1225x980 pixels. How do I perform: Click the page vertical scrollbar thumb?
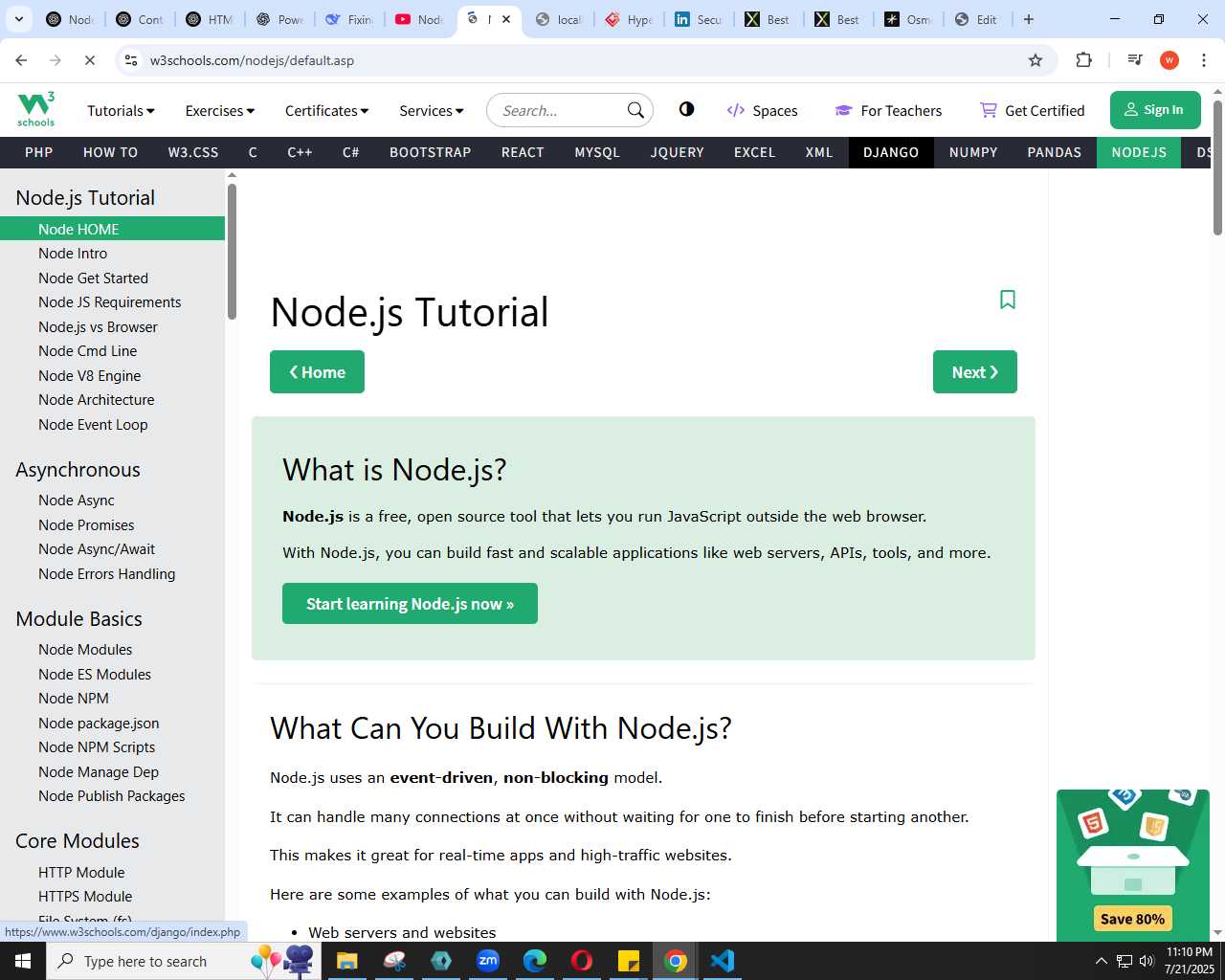(1217, 167)
